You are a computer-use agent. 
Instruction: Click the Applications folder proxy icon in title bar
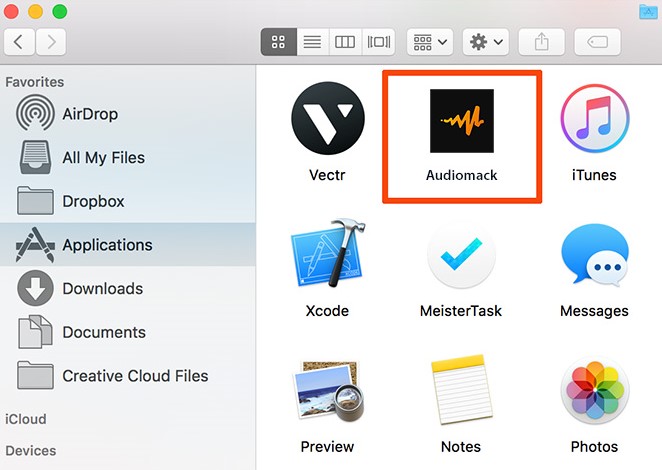(648, 11)
